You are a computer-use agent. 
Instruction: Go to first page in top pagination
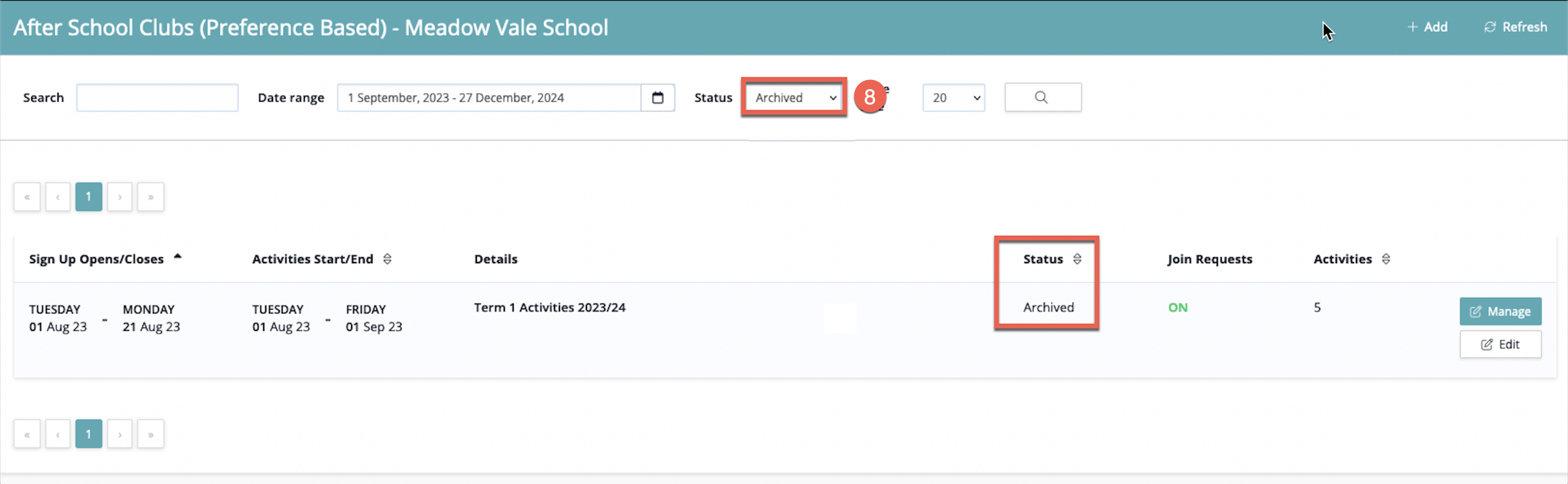tap(27, 197)
